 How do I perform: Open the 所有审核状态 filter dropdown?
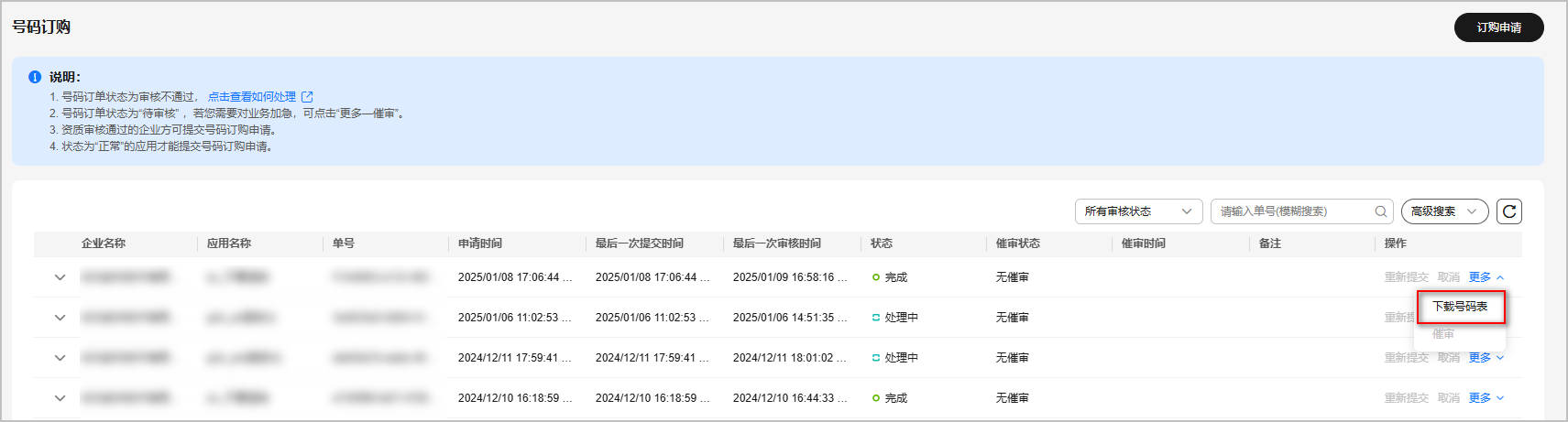[x=1138, y=211]
